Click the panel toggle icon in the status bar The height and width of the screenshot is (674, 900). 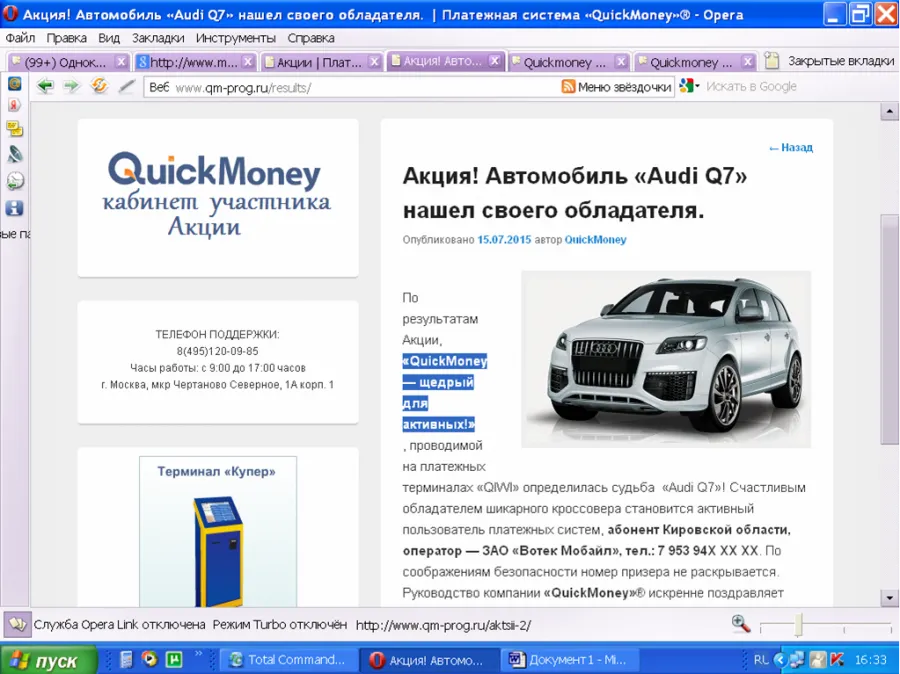(17, 624)
